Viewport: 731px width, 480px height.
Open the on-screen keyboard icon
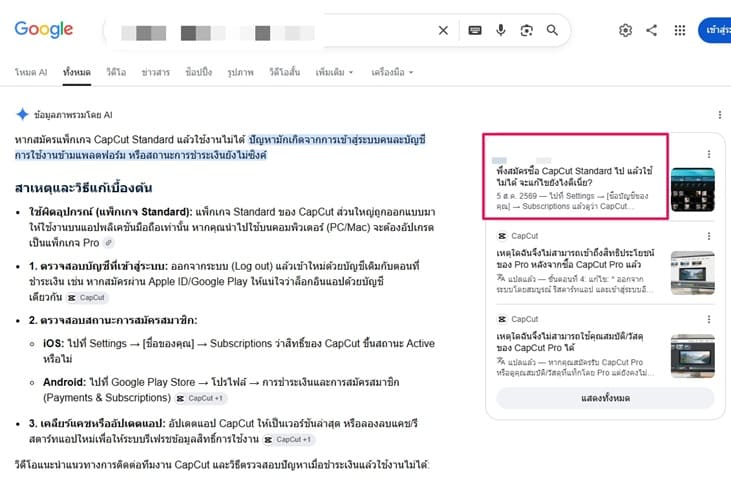pyautogui.click(x=475, y=31)
